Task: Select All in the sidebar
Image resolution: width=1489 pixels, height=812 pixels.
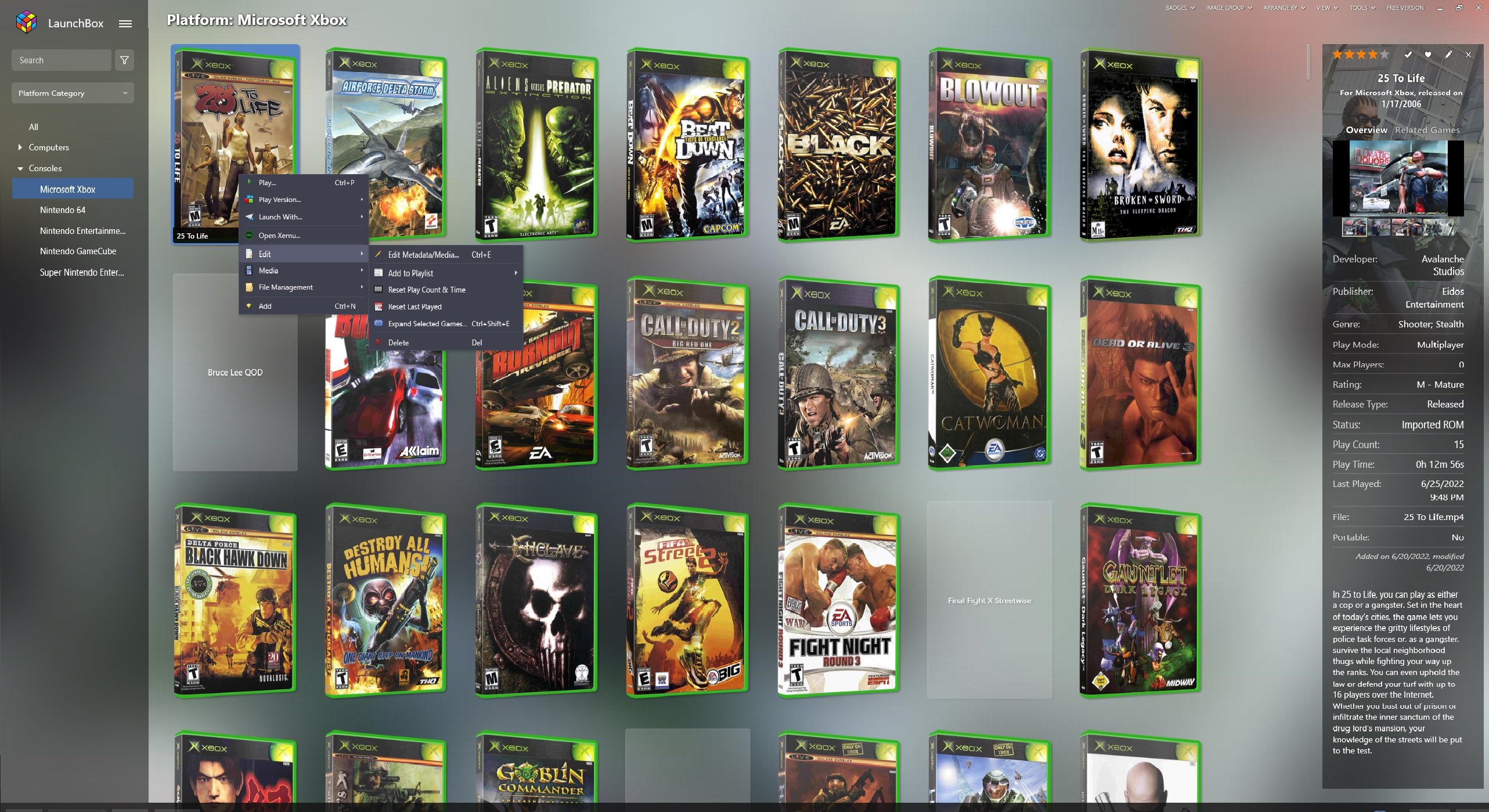Action: coord(34,127)
